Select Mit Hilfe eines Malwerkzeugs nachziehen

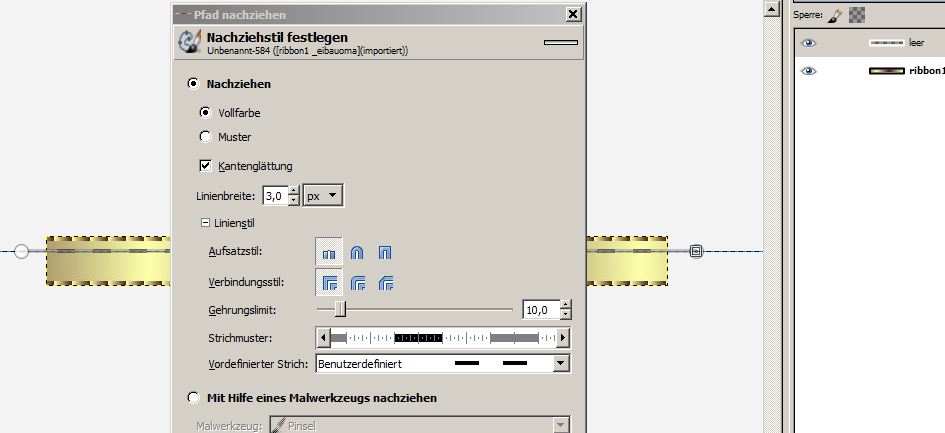193,398
